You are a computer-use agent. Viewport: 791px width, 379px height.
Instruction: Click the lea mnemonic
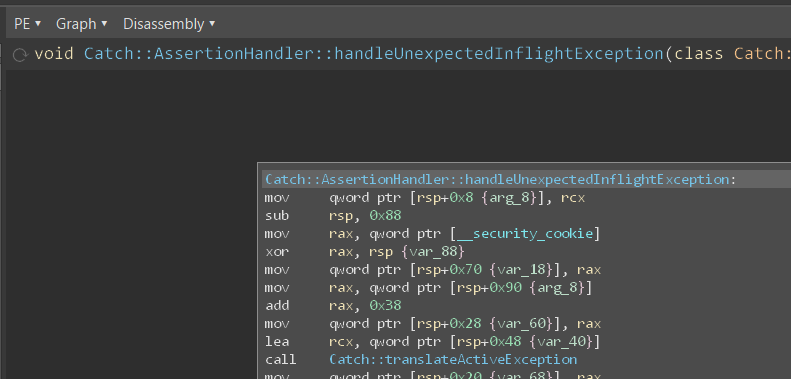click(x=276, y=342)
